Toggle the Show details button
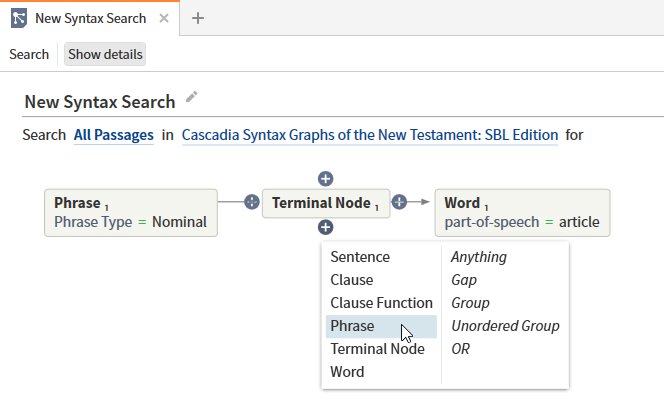This screenshot has width=664, height=405. click(105, 54)
